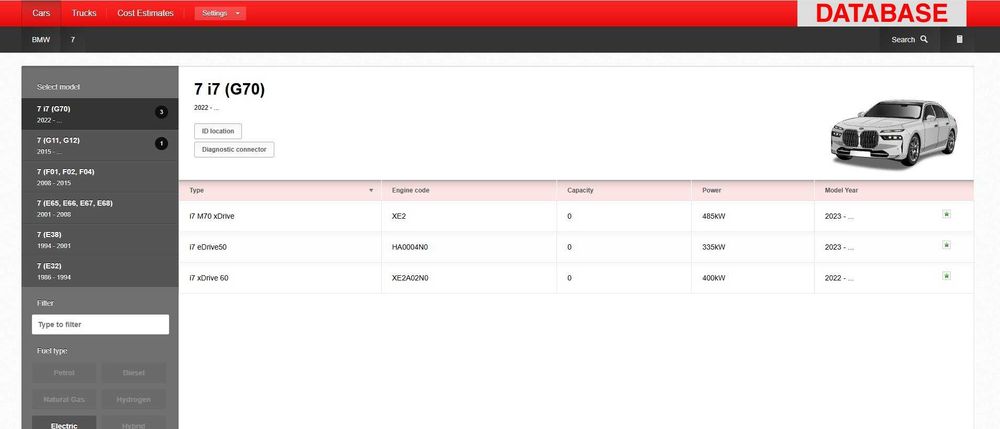Screen dimensions: 1000x429
Task: Toggle the Petrol fuel type filter
Action: [x=64, y=373]
